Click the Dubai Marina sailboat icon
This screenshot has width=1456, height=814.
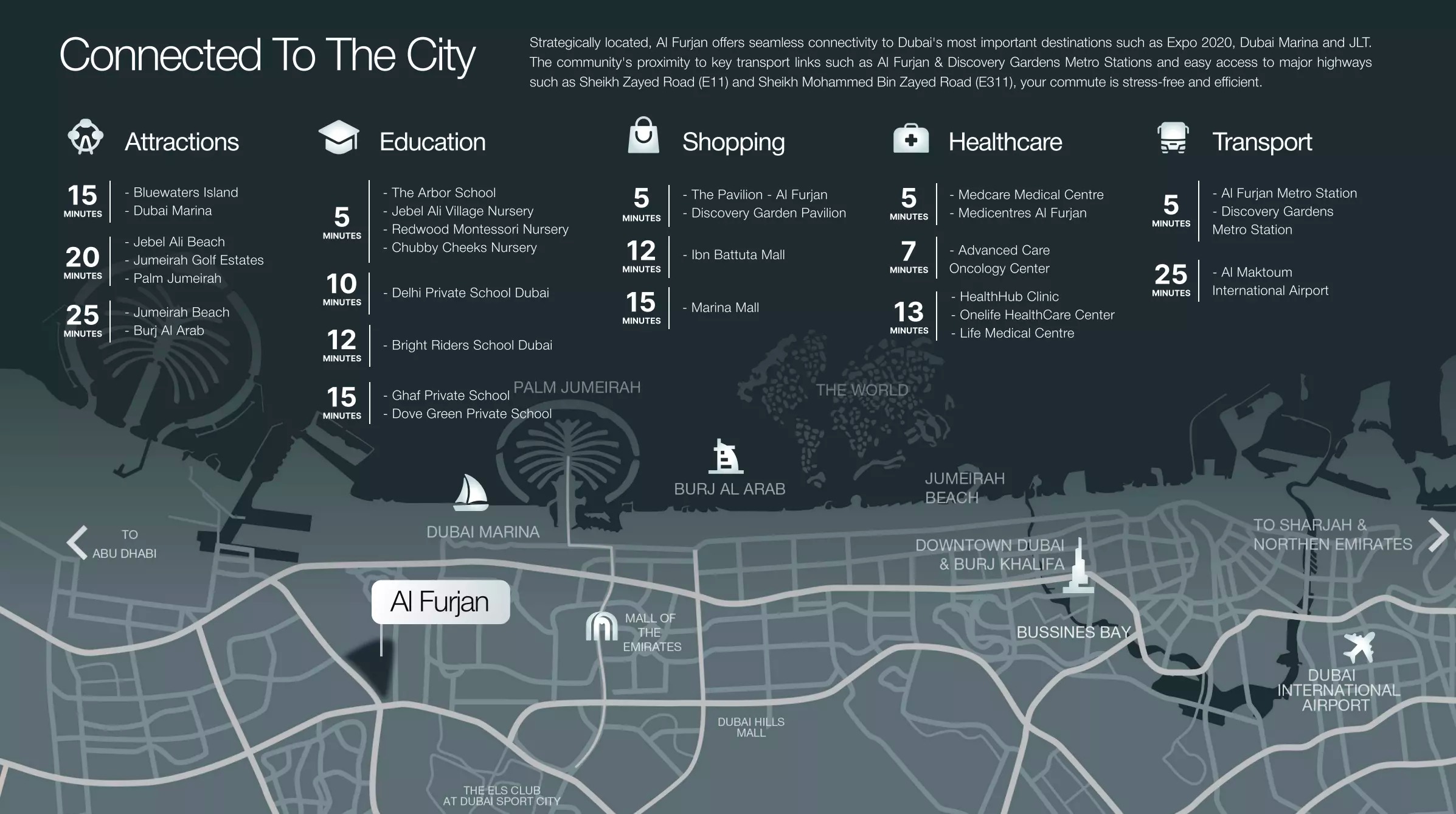pos(471,493)
